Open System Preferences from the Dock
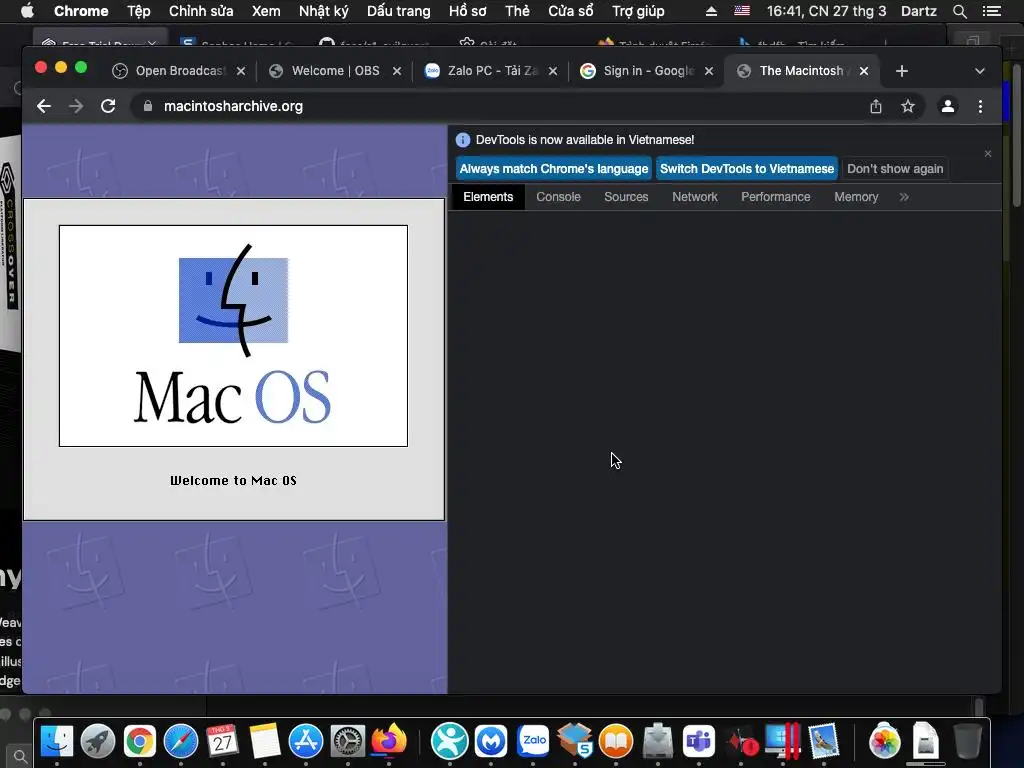Image resolution: width=1024 pixels, height=768 pixels. tap(347, 741)
